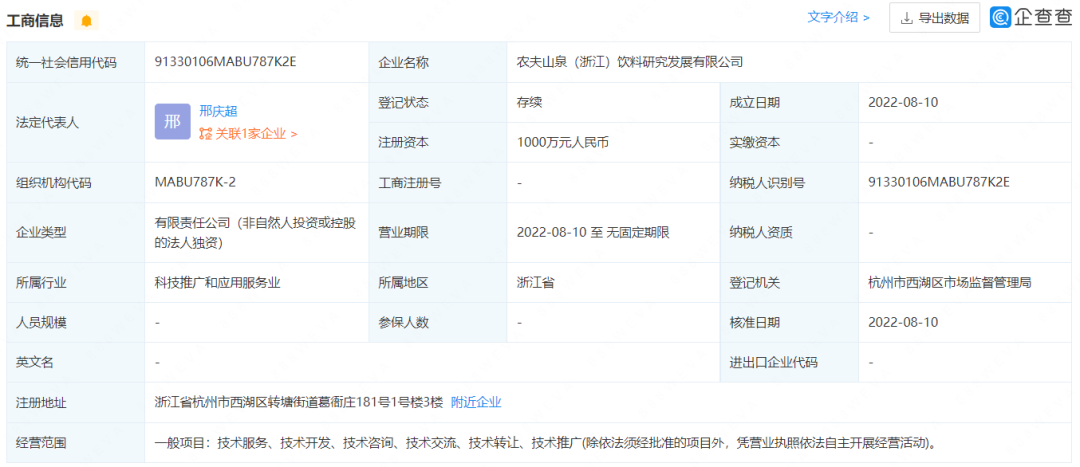Click company name 农夫山泉（浙江）饮料研究发展有限公司
The height and width of the screenshot is (467, 1080).
[630, 62]
